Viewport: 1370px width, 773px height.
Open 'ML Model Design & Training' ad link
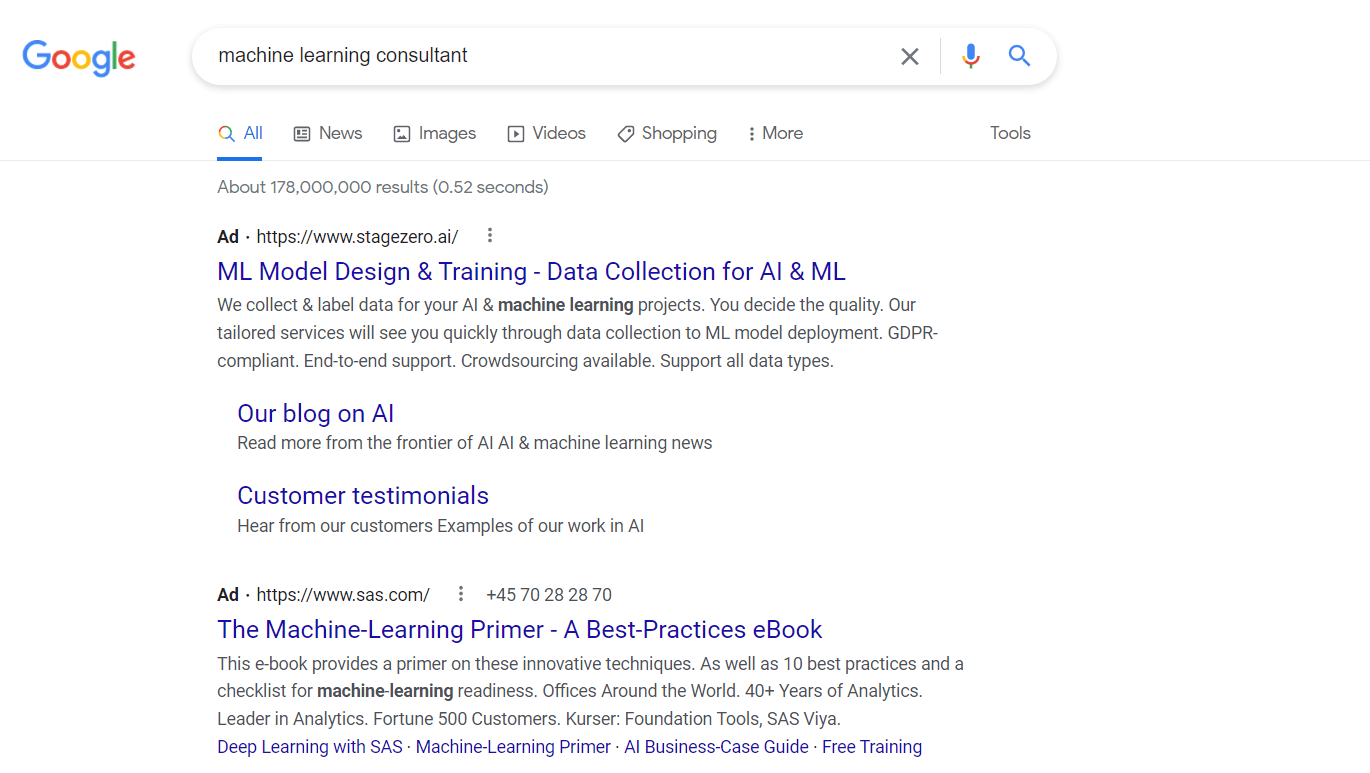(x=531, y=272)
